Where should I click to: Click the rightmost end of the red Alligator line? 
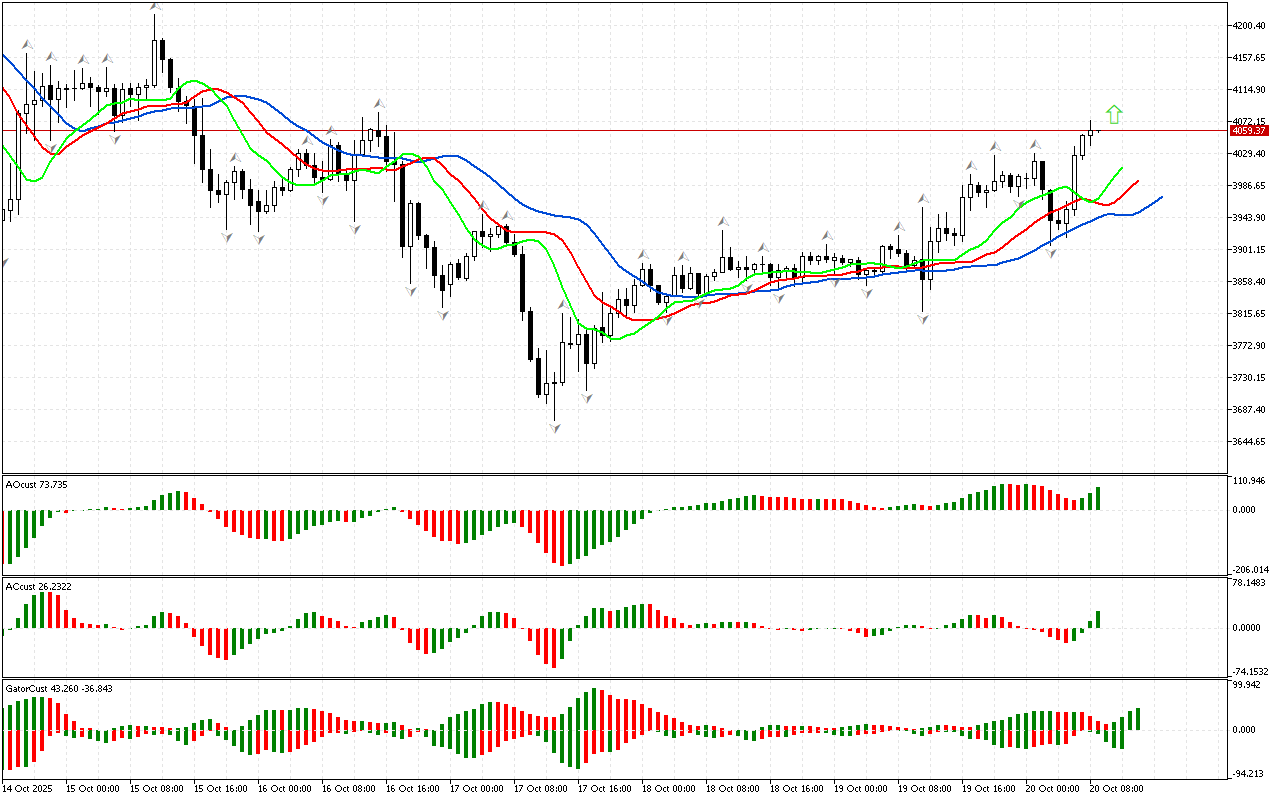coord(1138,182)
